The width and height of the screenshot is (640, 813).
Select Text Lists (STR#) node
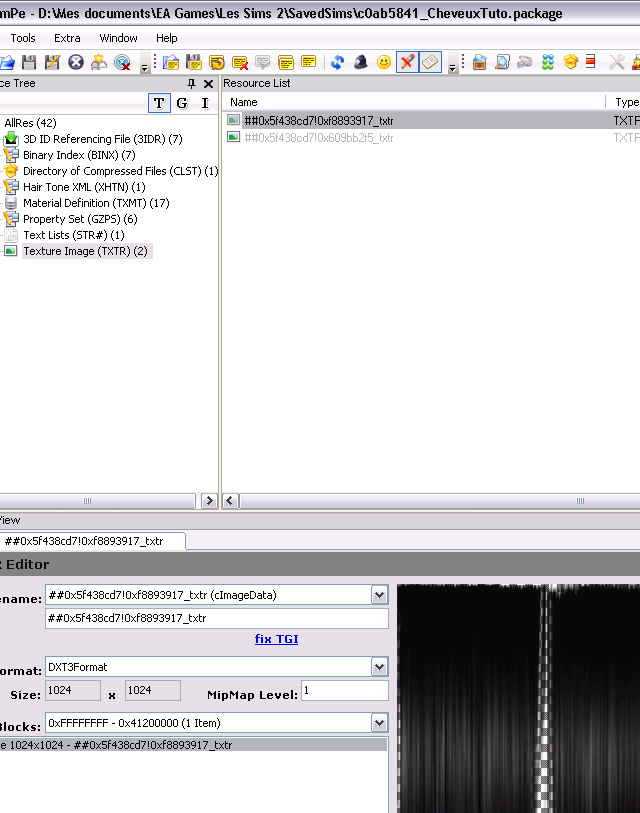coord(74,235)
